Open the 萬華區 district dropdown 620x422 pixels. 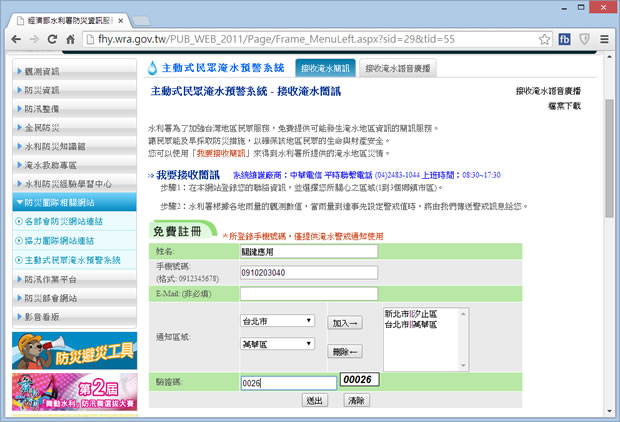point(276,344)
